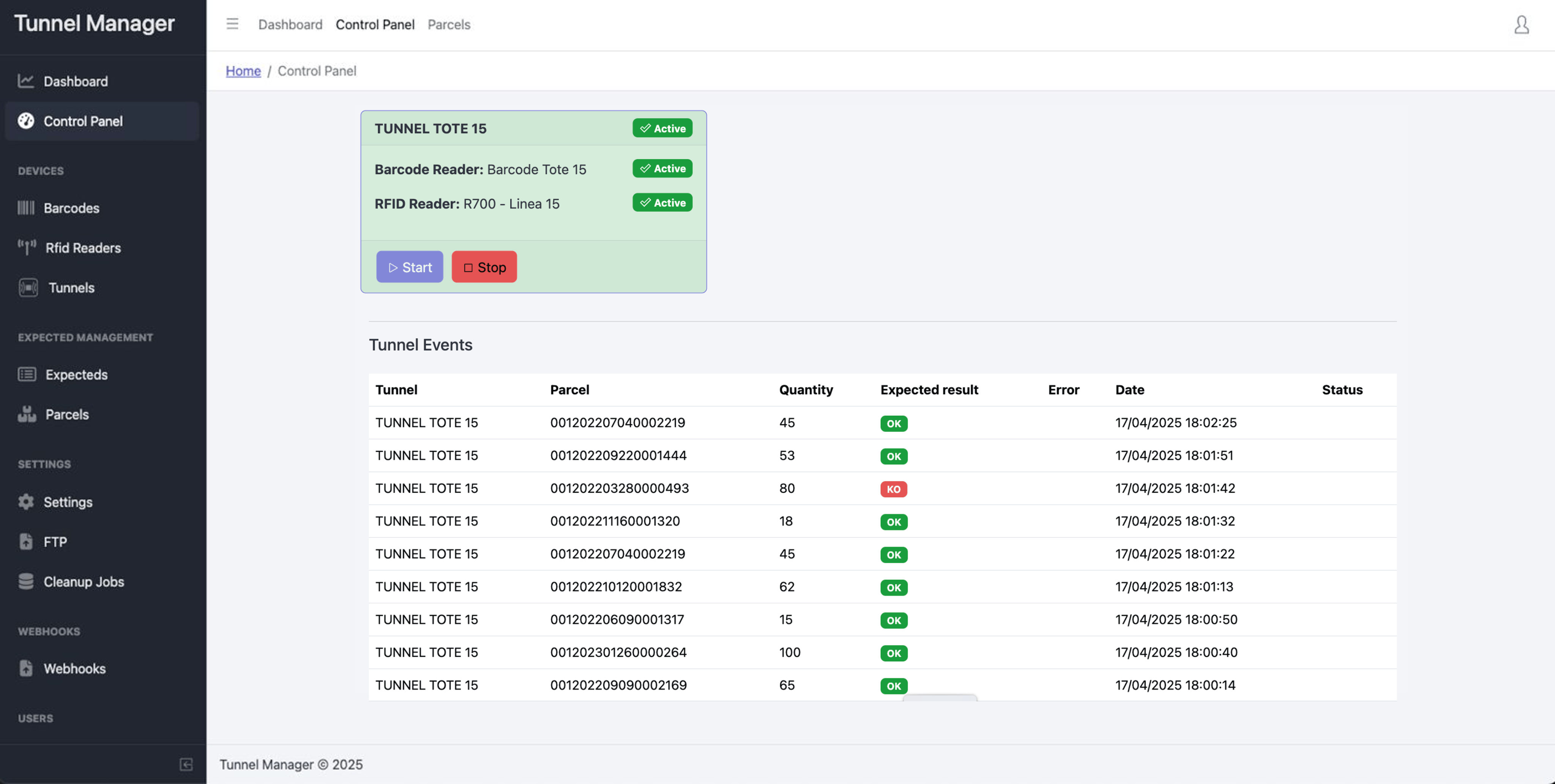Stop the TUNNEL TOTE 15 tunnel
Image resolution: width=1555 pixels, height=784 pixels.
coord(484,267)
